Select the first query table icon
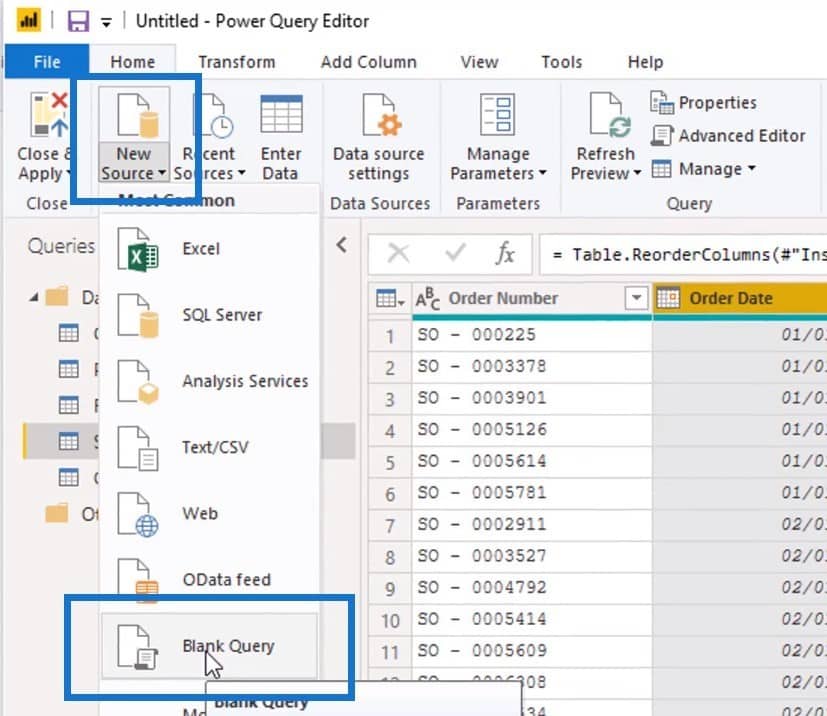This screenshot has width=827, height=716. click(69, 333)
